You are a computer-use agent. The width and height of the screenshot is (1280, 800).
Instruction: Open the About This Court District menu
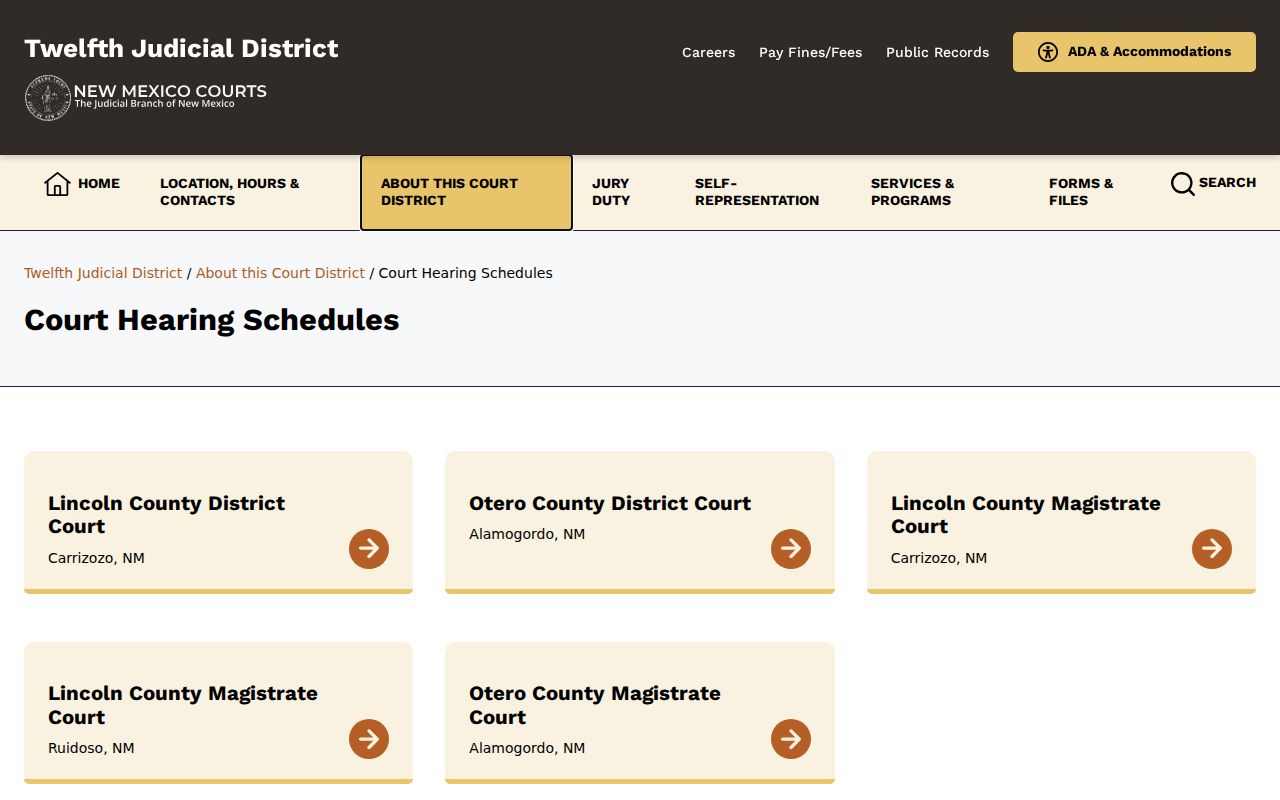point(466,192)
